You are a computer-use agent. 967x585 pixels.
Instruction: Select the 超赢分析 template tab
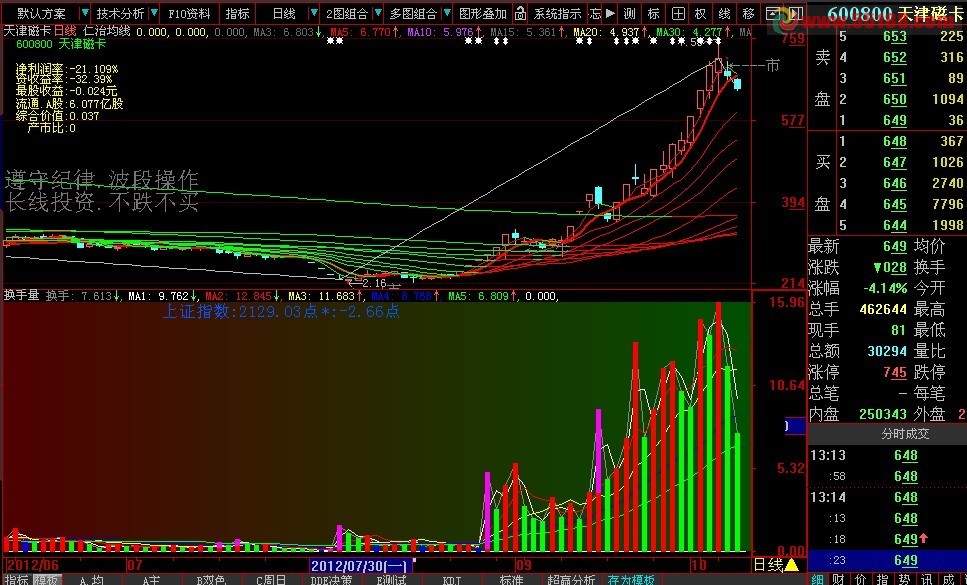click(x=571, y=579)
